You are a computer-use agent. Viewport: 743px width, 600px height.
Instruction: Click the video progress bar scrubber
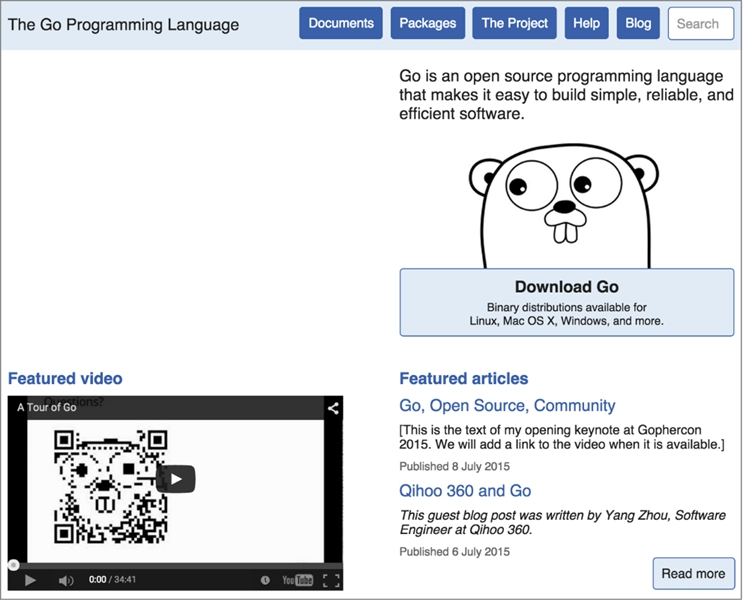tap(13, 565)
